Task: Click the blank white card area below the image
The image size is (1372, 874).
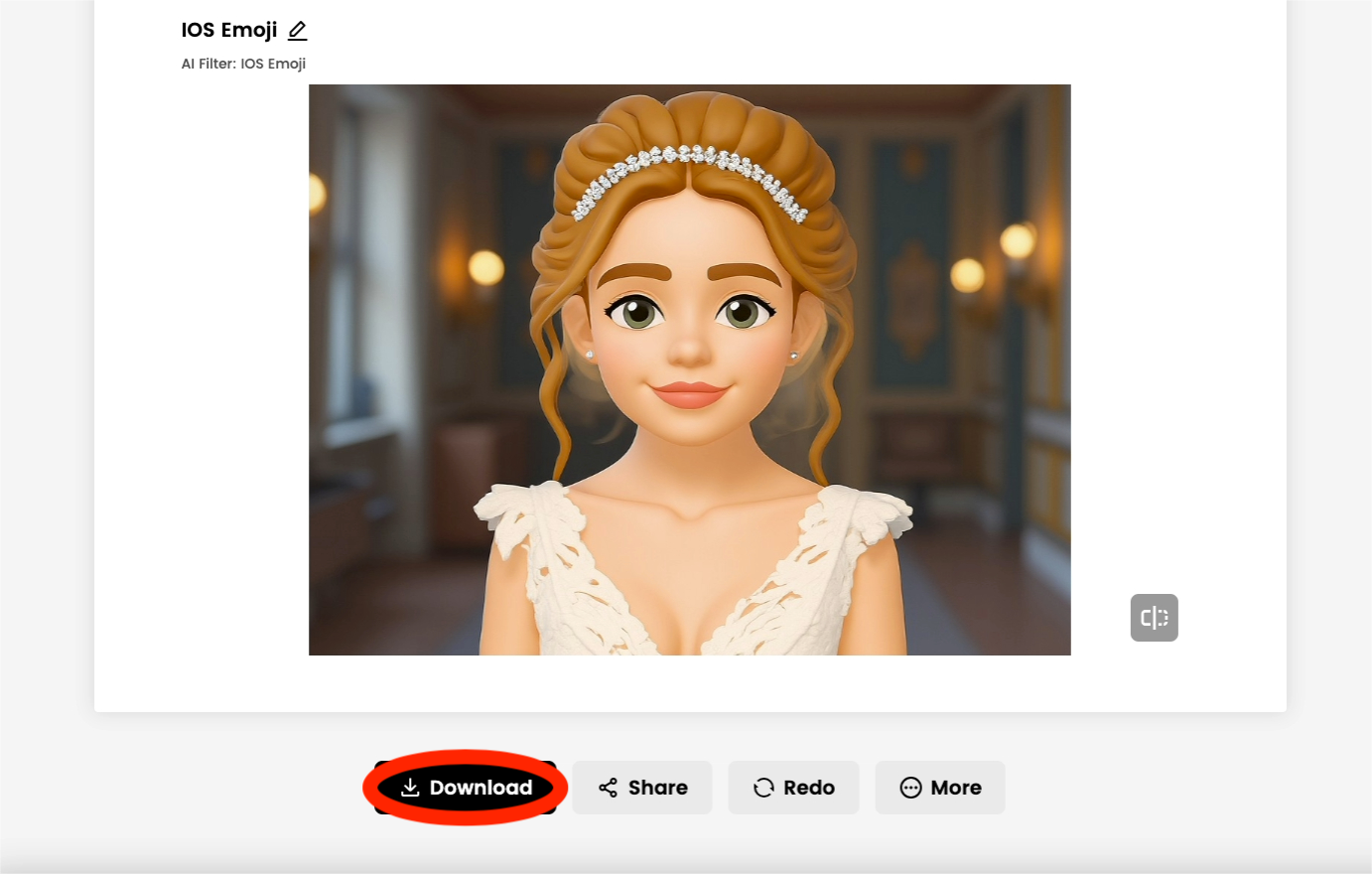Action: [x=689, y=683]
